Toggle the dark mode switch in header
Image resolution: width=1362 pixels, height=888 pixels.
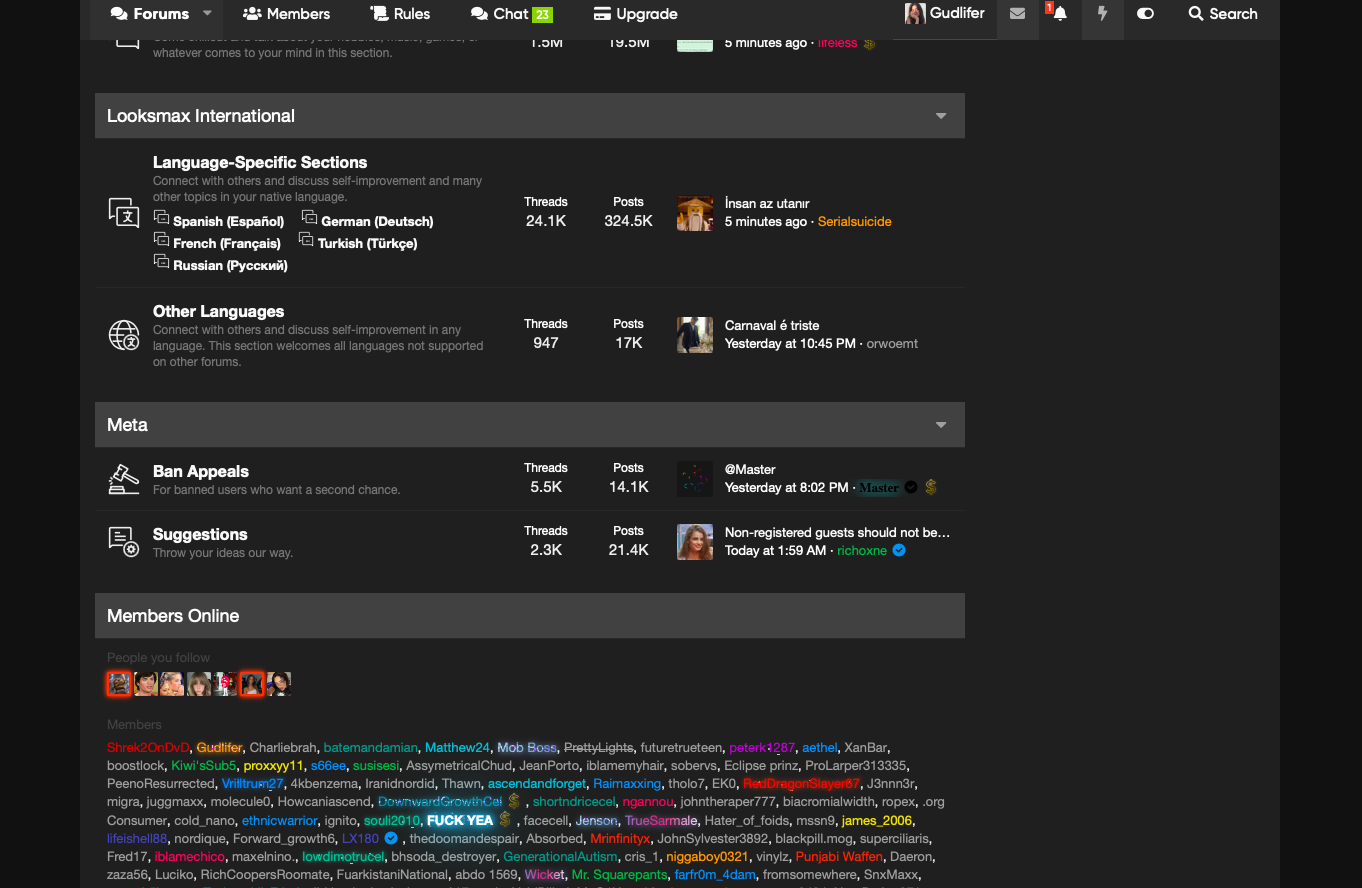[x=1146, y=14]
